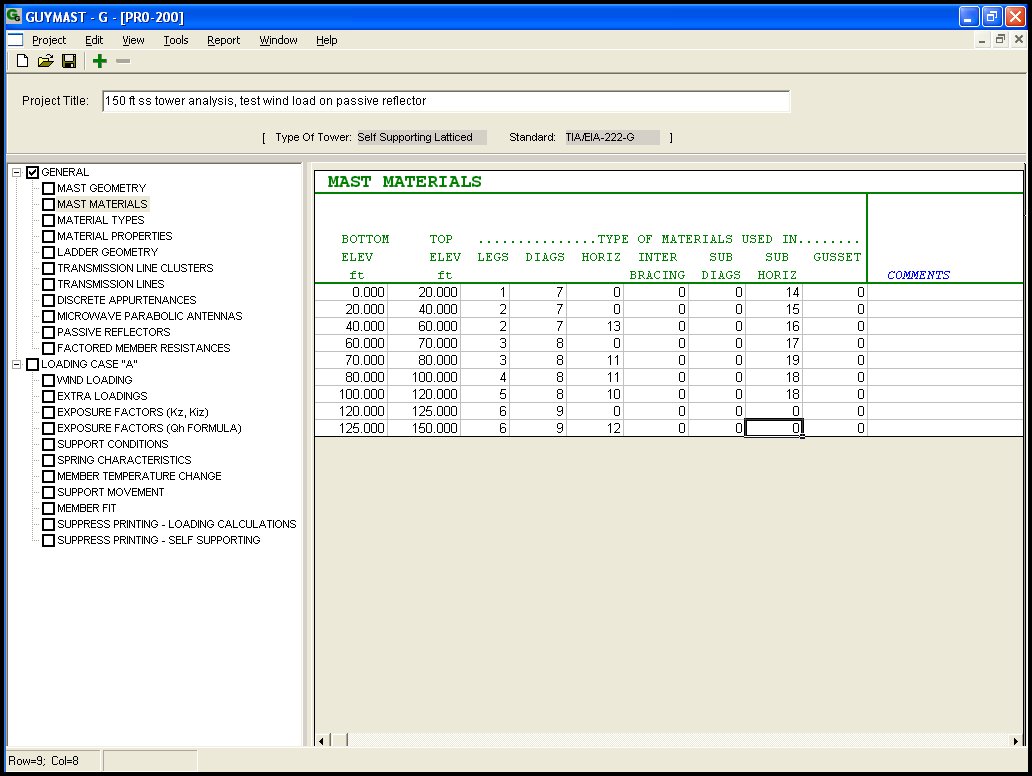Click Sub Horiz cell with value 17
Image resolution: width=1032 pixels, height=776 pixels.
(774, 344)
